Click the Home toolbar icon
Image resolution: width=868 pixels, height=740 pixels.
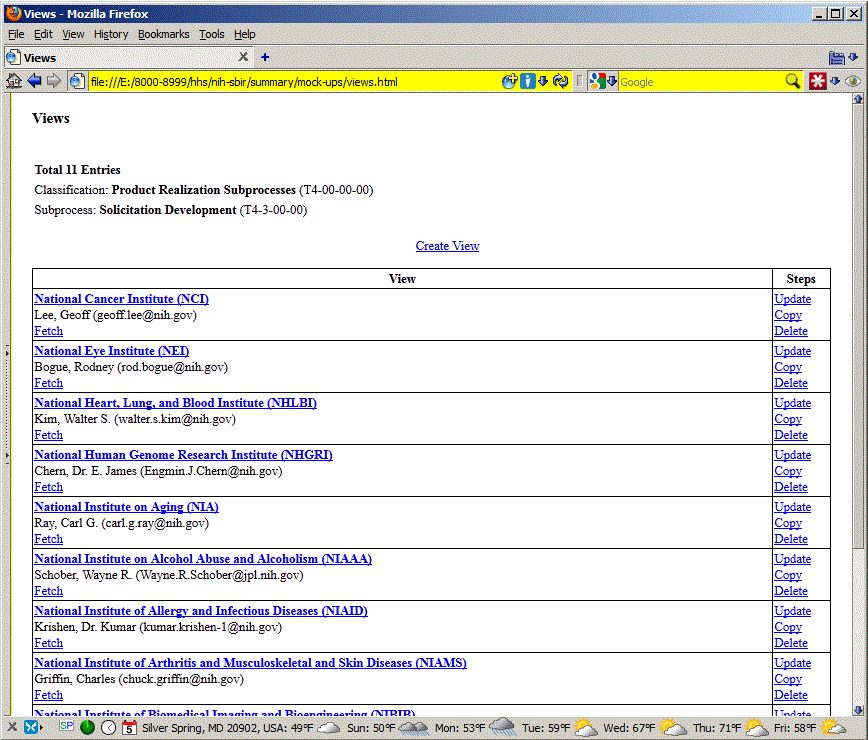[x=14, y=81]
